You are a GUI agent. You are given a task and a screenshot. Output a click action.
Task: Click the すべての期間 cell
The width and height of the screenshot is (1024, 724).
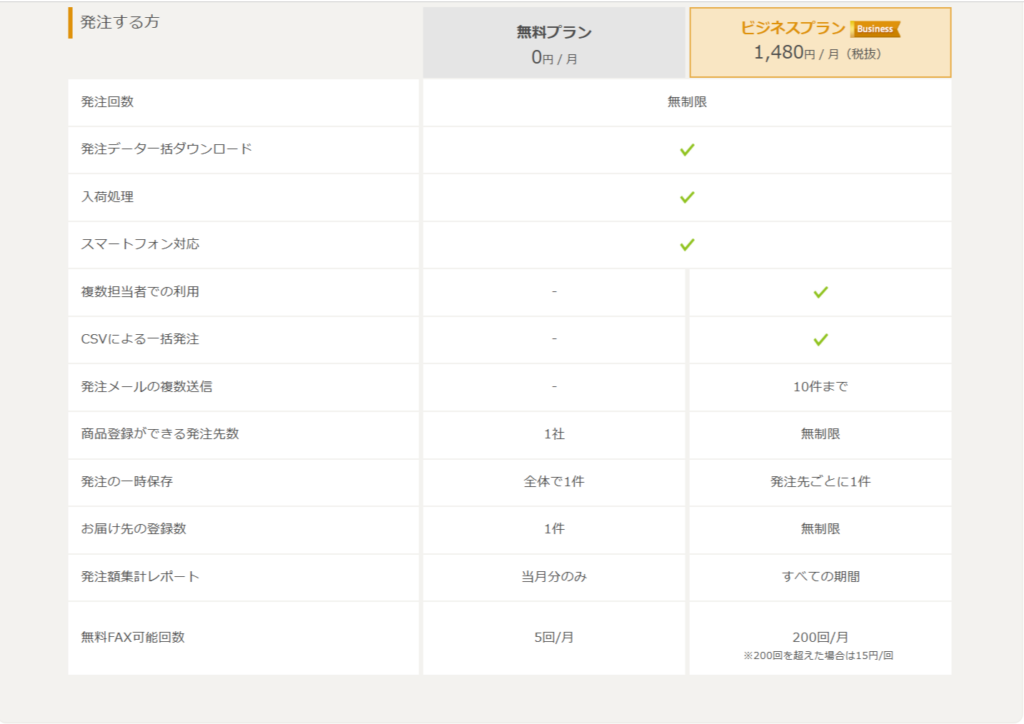(x=820, y=576)
